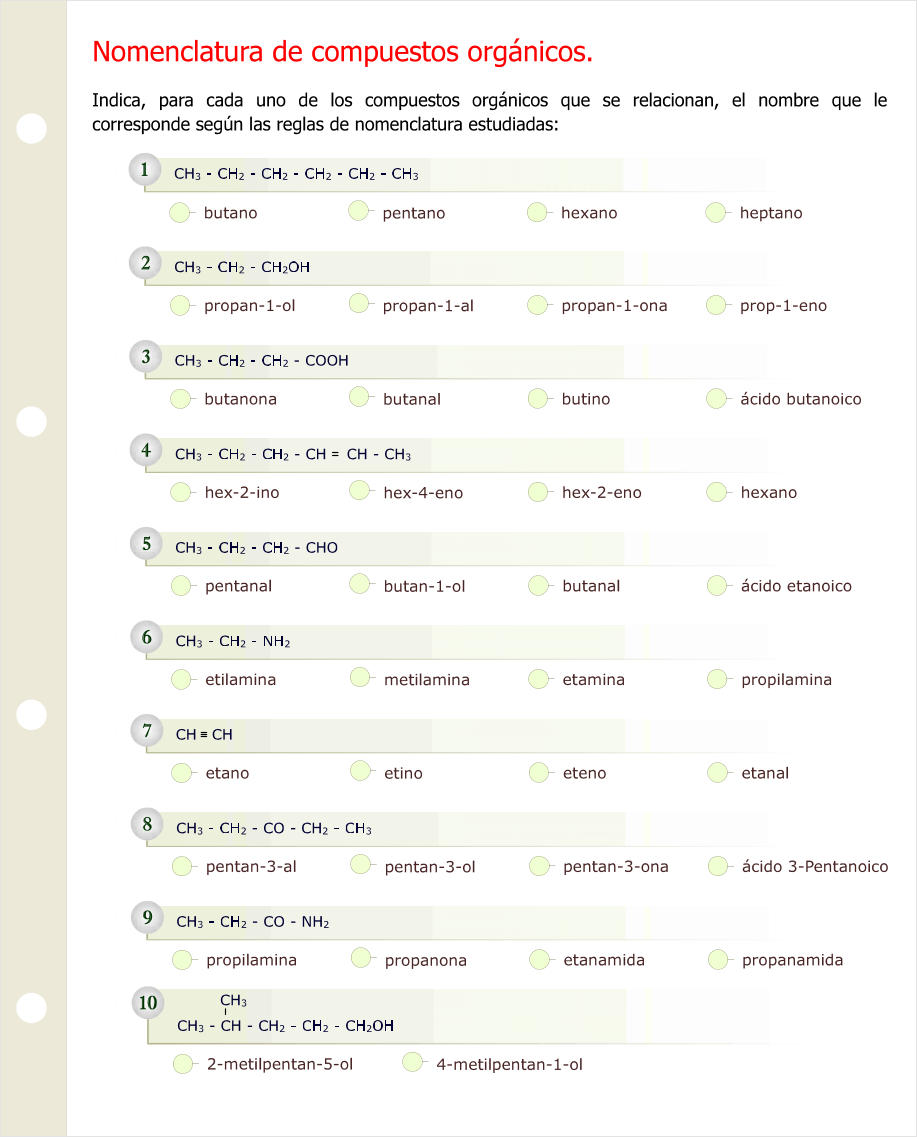917x1137 pixels.
Task: Select the 'etino' radio button
Action: click(x=361, y=772)
